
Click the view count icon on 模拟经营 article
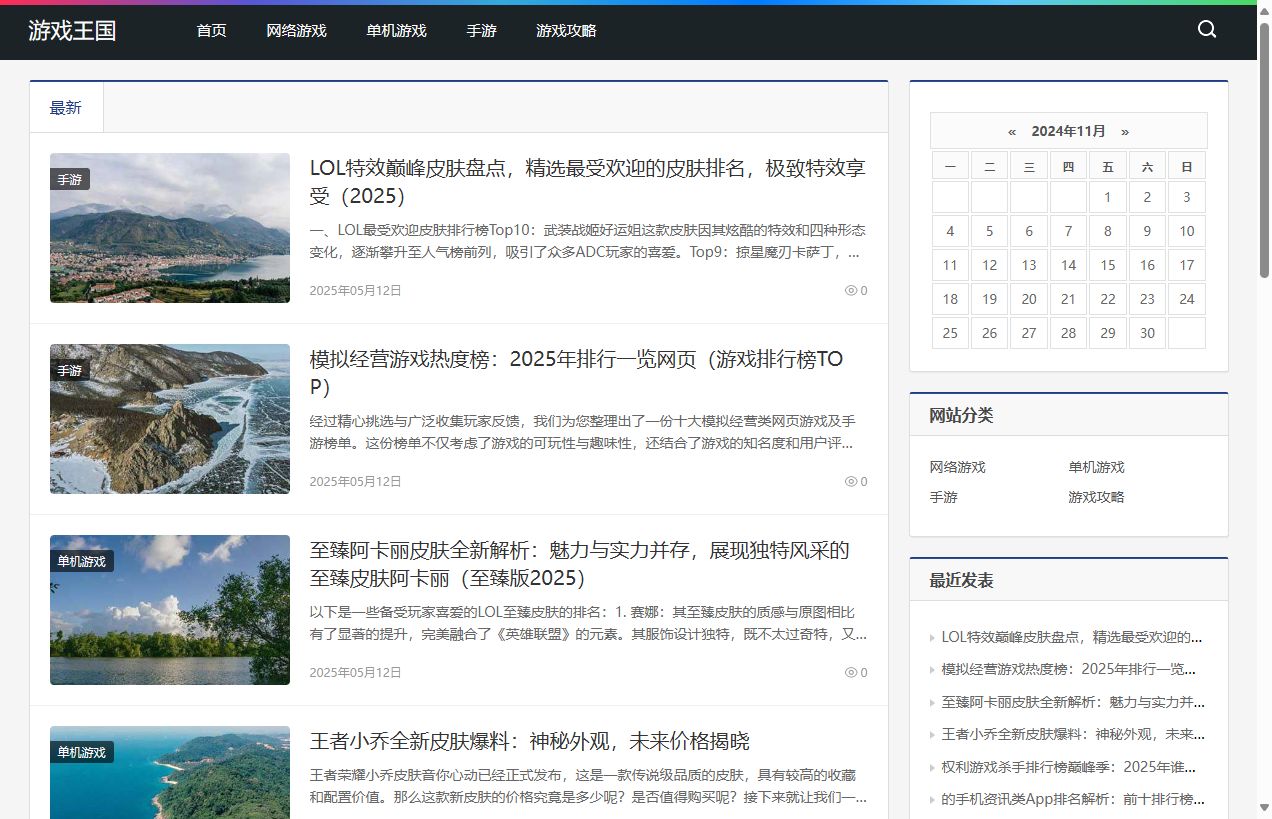(x=851, y=481)
